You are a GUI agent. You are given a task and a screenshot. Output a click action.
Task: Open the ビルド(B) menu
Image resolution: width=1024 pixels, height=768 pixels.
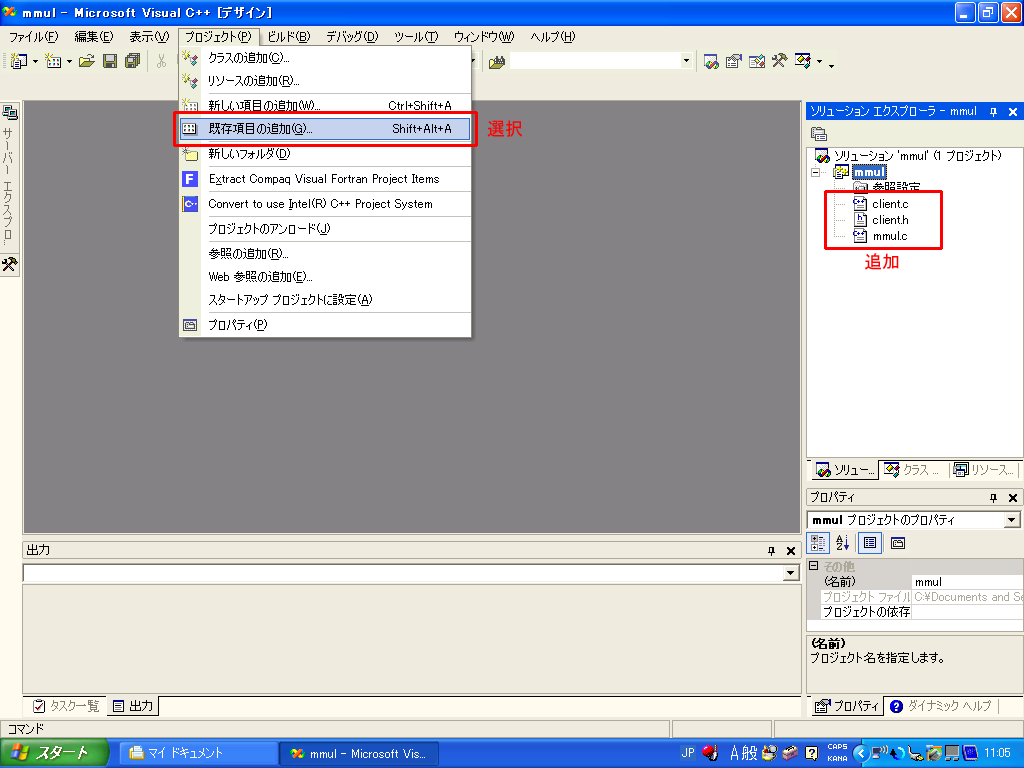tap(289, 37)
